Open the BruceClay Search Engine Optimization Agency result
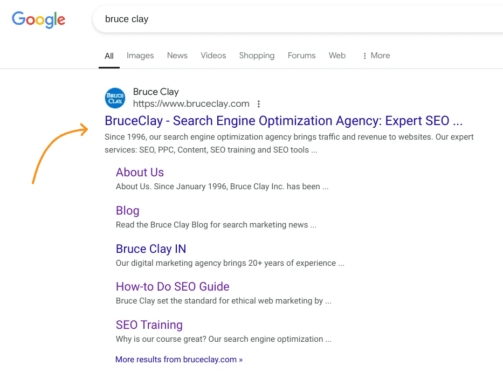The image size is (503, 379). tap(284, 121)
